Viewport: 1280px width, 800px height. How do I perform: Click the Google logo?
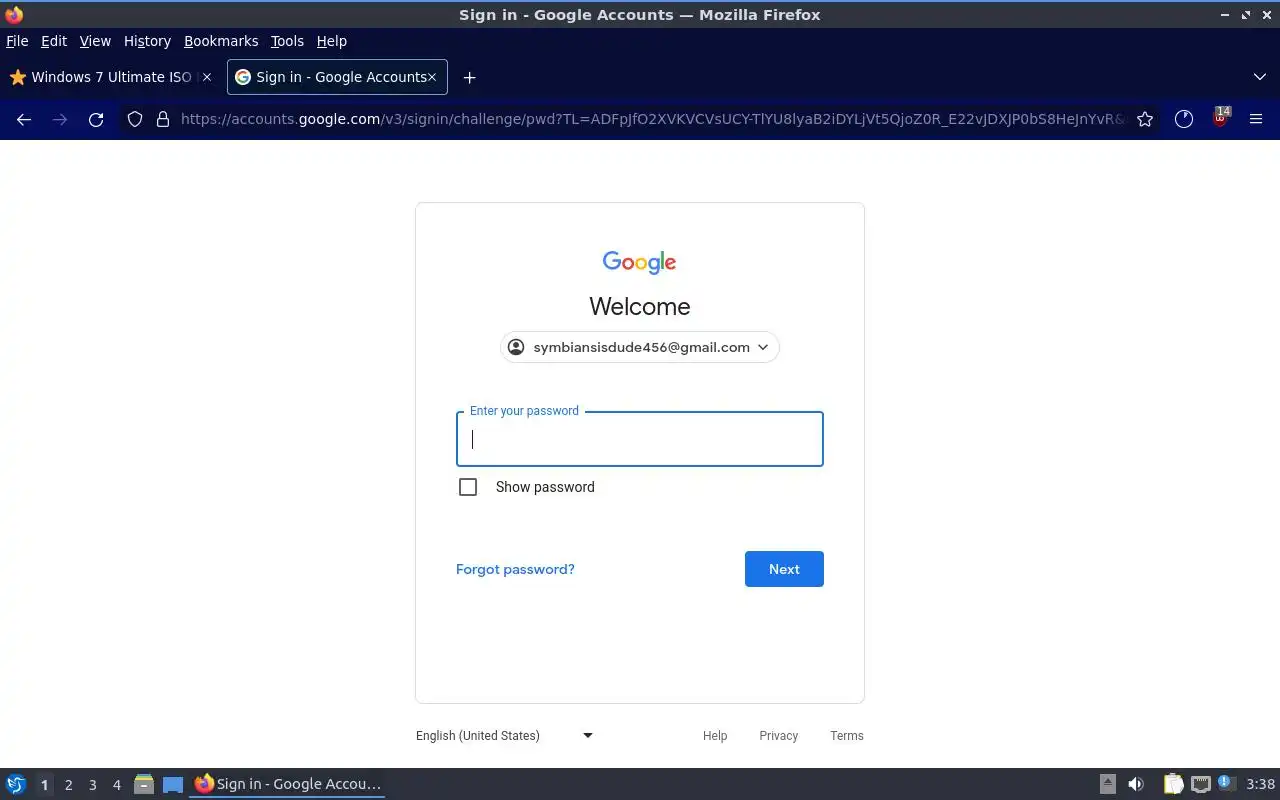click(640, 262)
